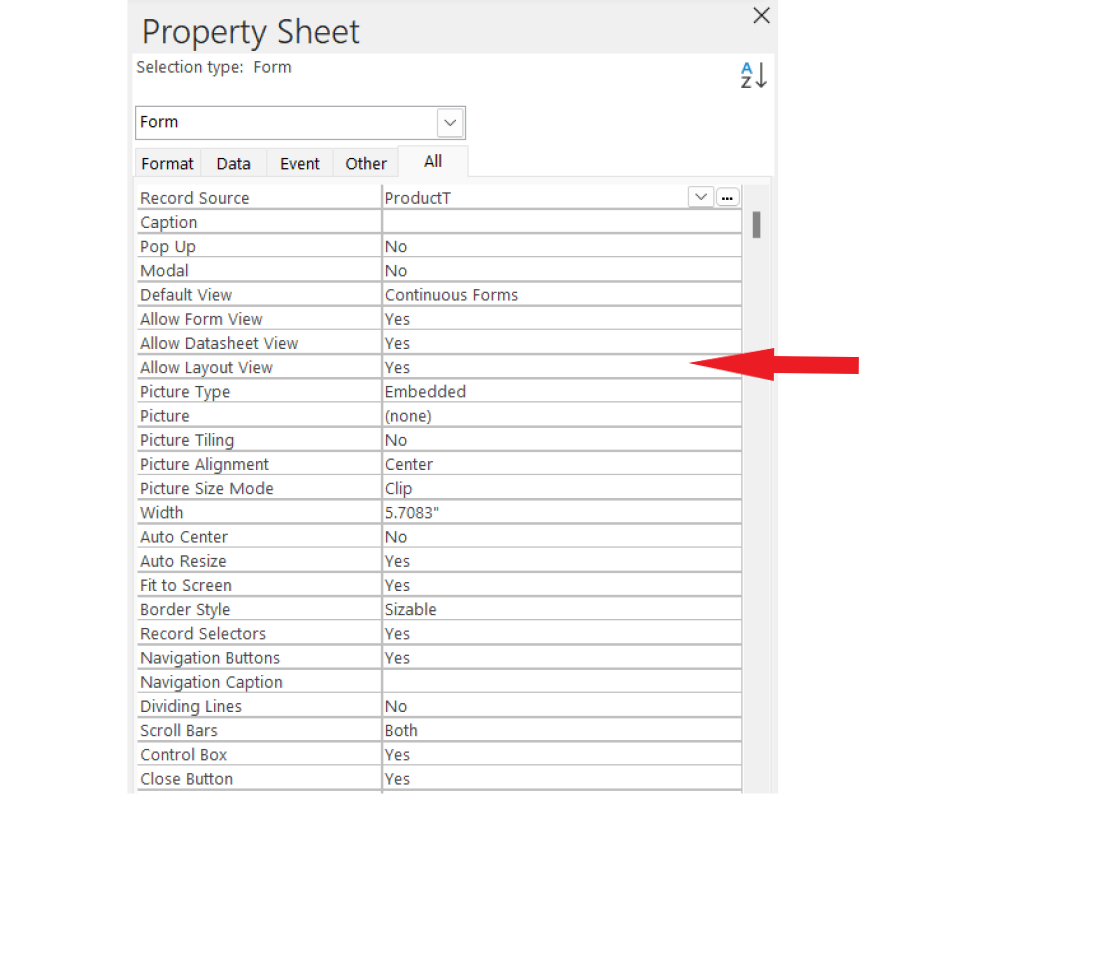Open the Record Source builder ellipsis button

(x=727, y=197)
